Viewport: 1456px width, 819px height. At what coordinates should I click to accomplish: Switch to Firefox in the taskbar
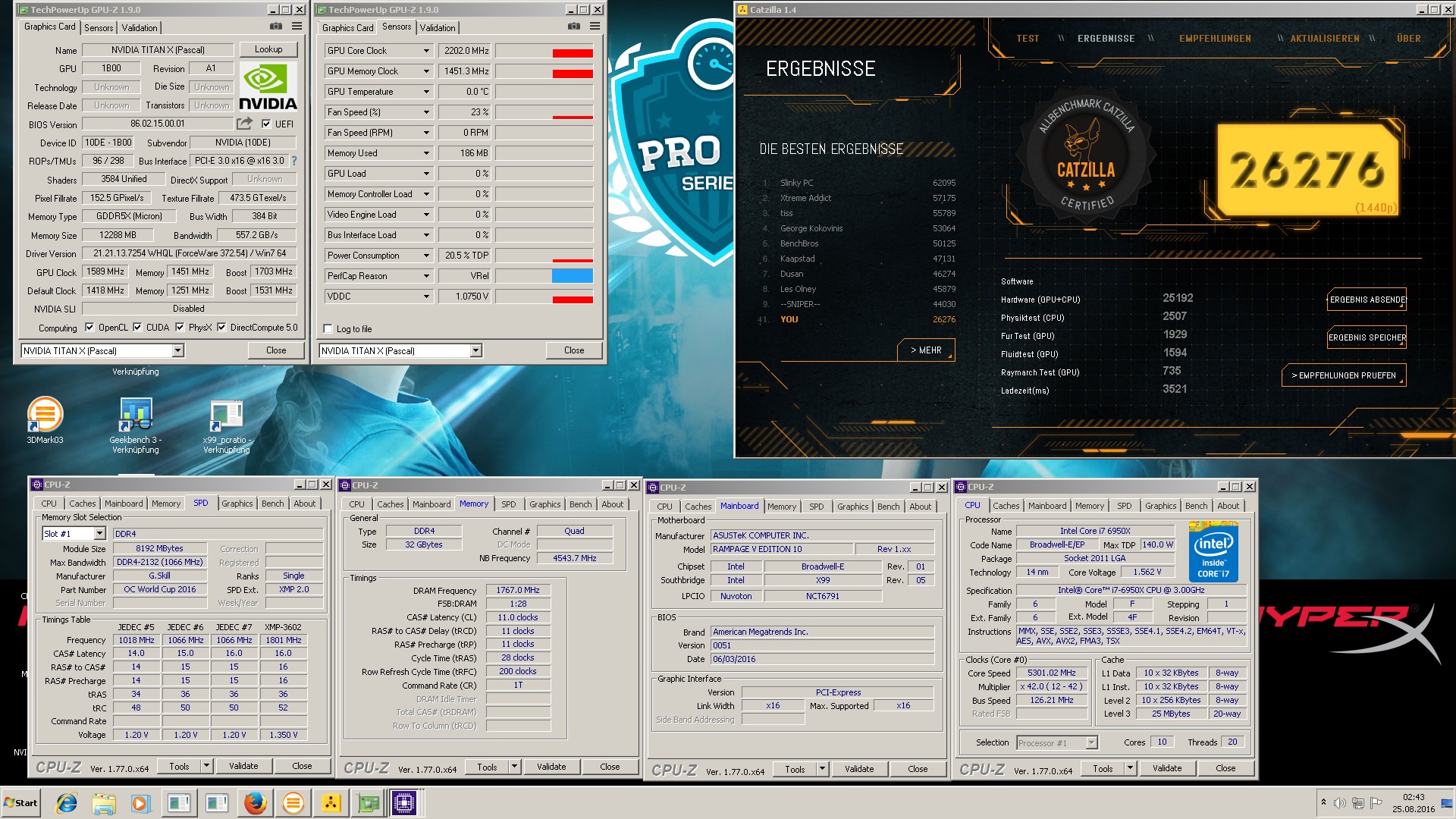[x=256, y=803]
